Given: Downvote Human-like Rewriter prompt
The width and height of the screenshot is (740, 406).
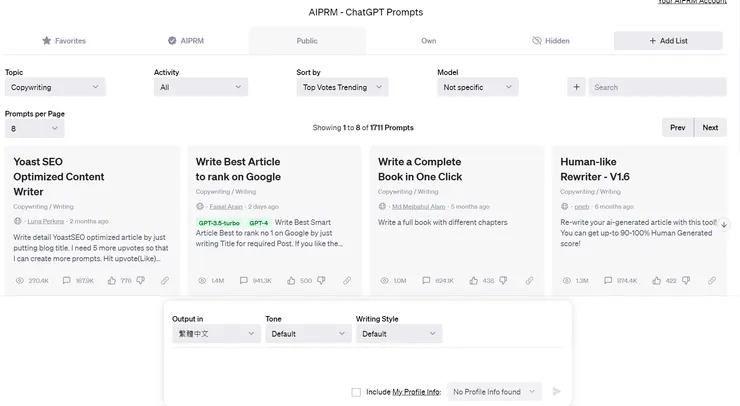Looking at the screenshot, I should tap(686, 280).
